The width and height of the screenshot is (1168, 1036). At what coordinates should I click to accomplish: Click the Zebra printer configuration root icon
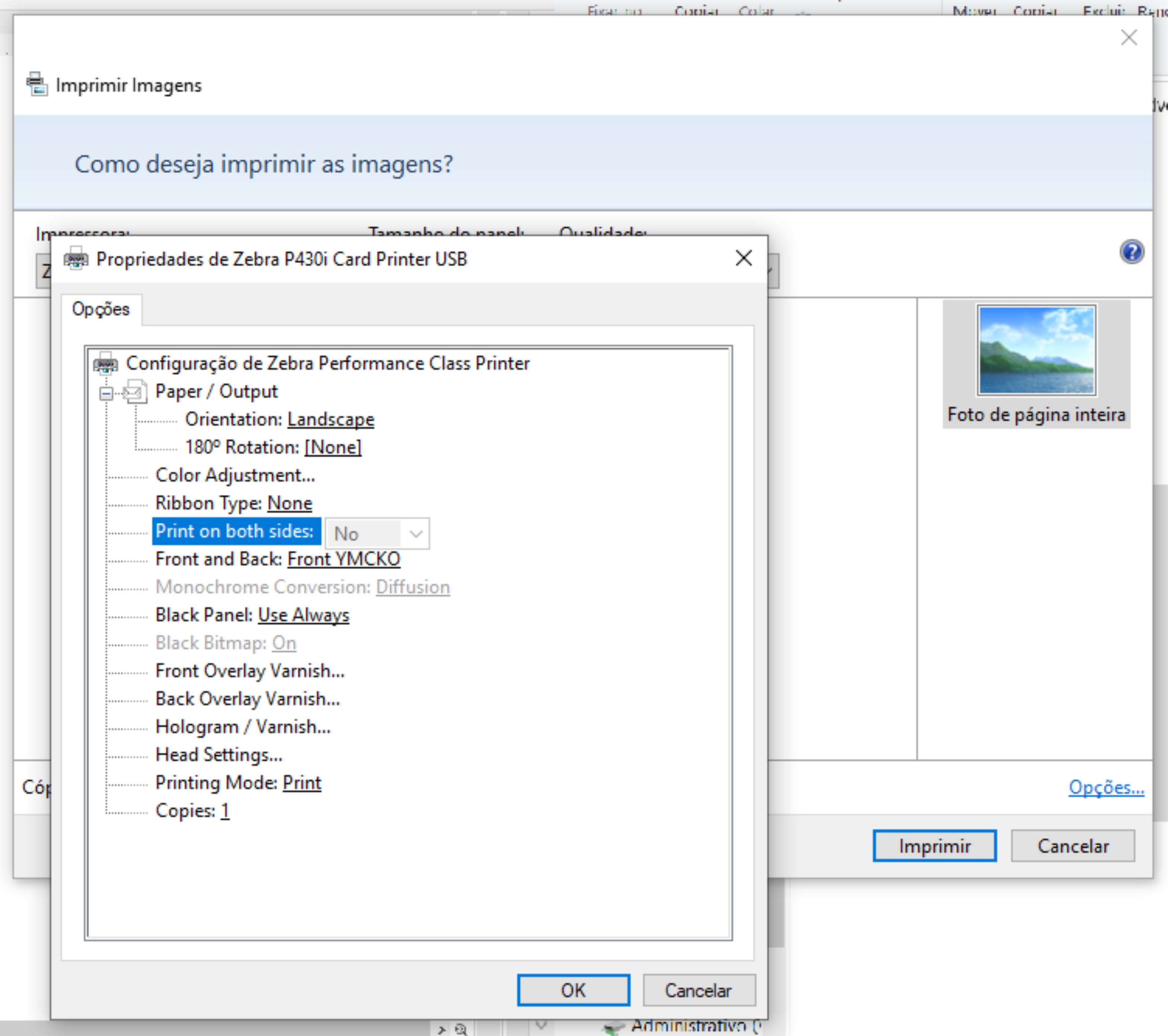[106, 363]
